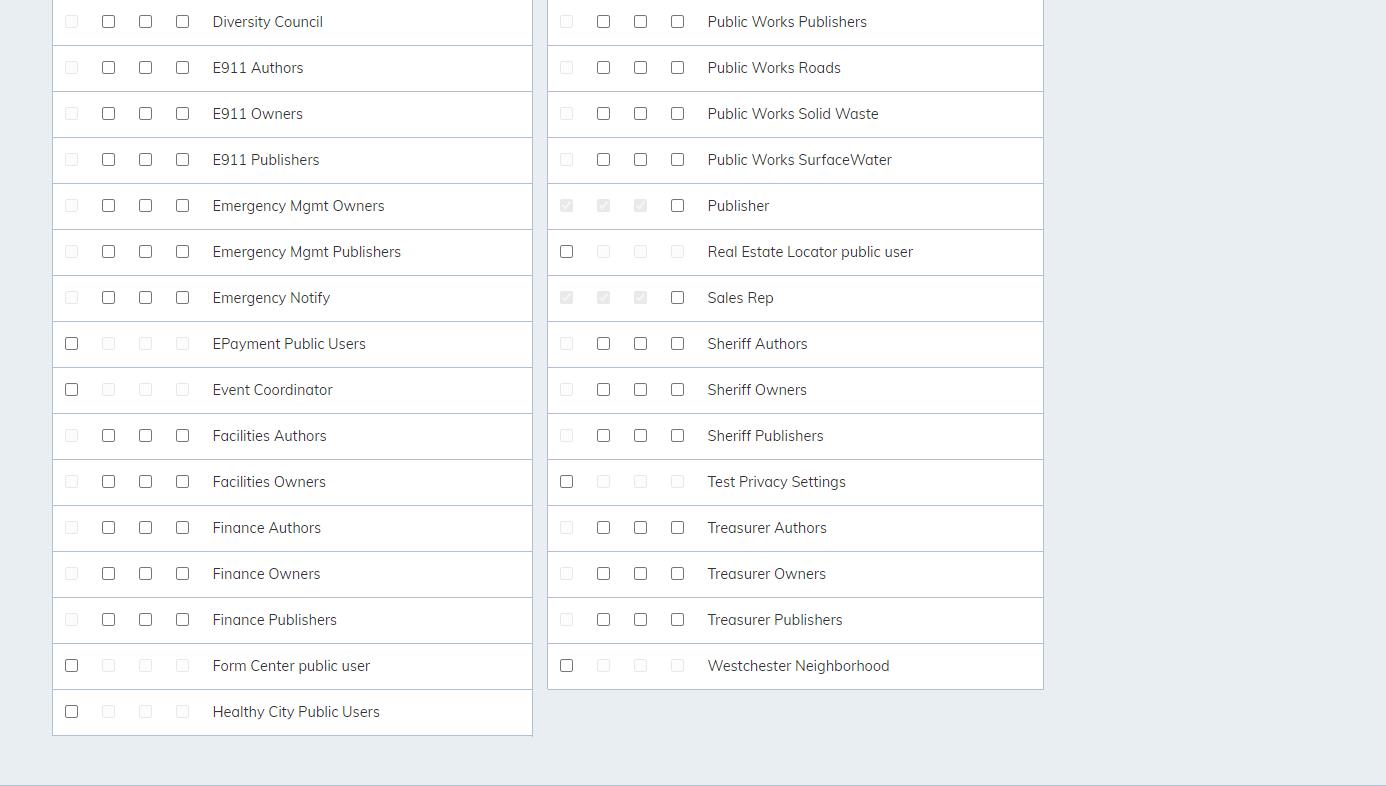Click the "Real Estate Locator public user" label text
This screenshot has width=1386, height=786.
click(810, 252)
